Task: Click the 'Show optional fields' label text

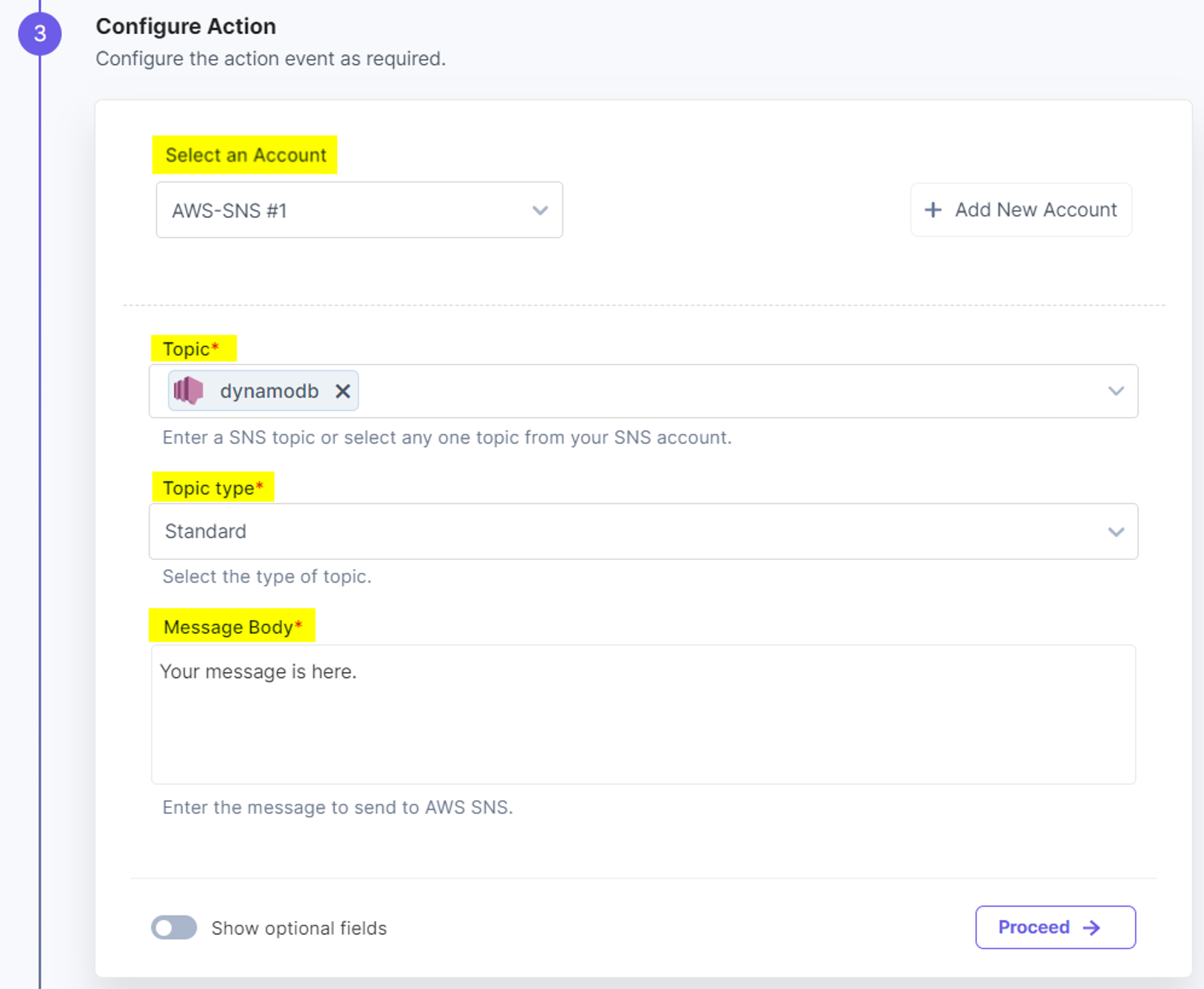Action: (x=299, y=928)
